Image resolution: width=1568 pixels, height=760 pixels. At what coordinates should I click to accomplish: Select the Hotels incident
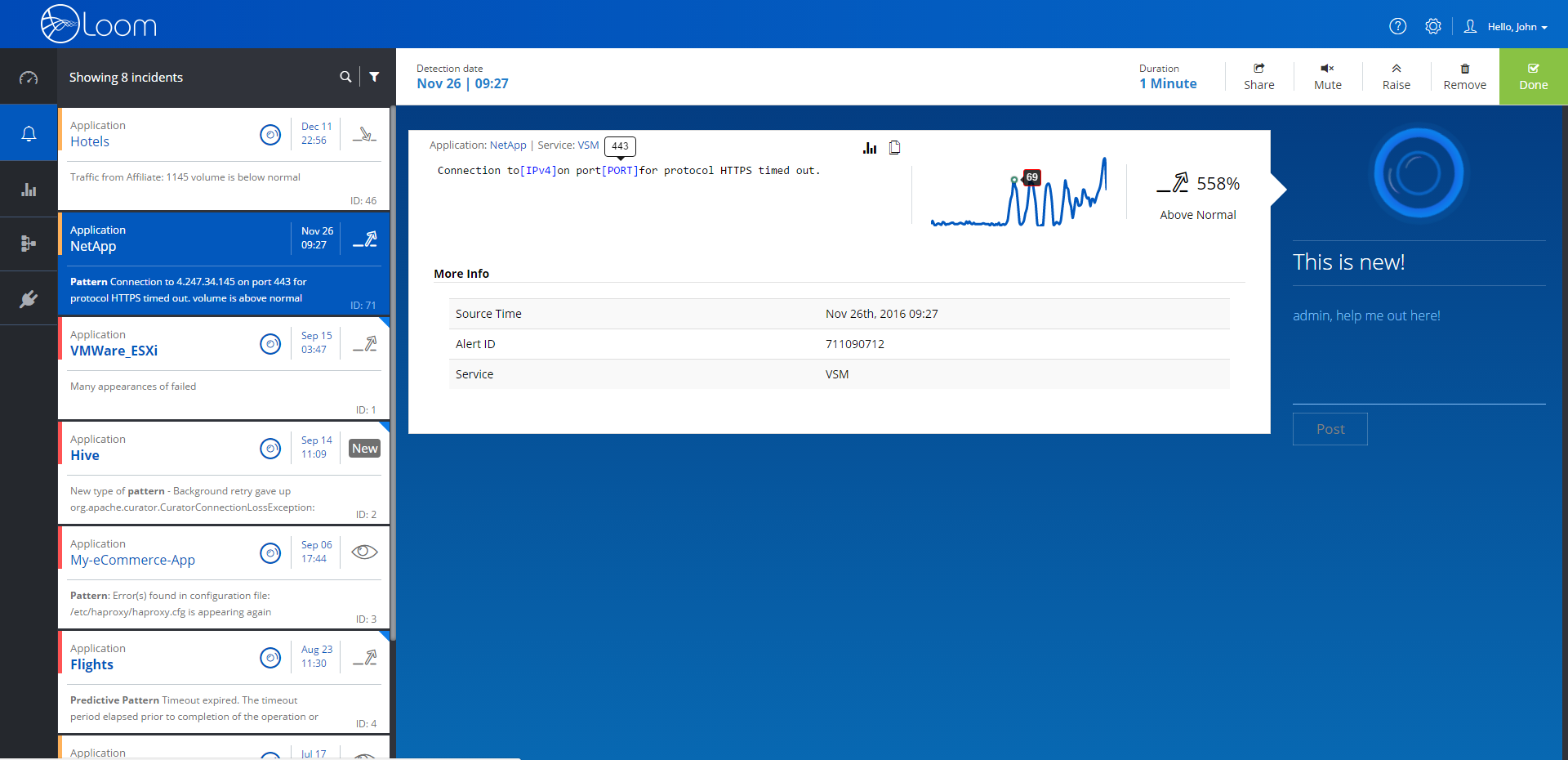pos(224,159)
